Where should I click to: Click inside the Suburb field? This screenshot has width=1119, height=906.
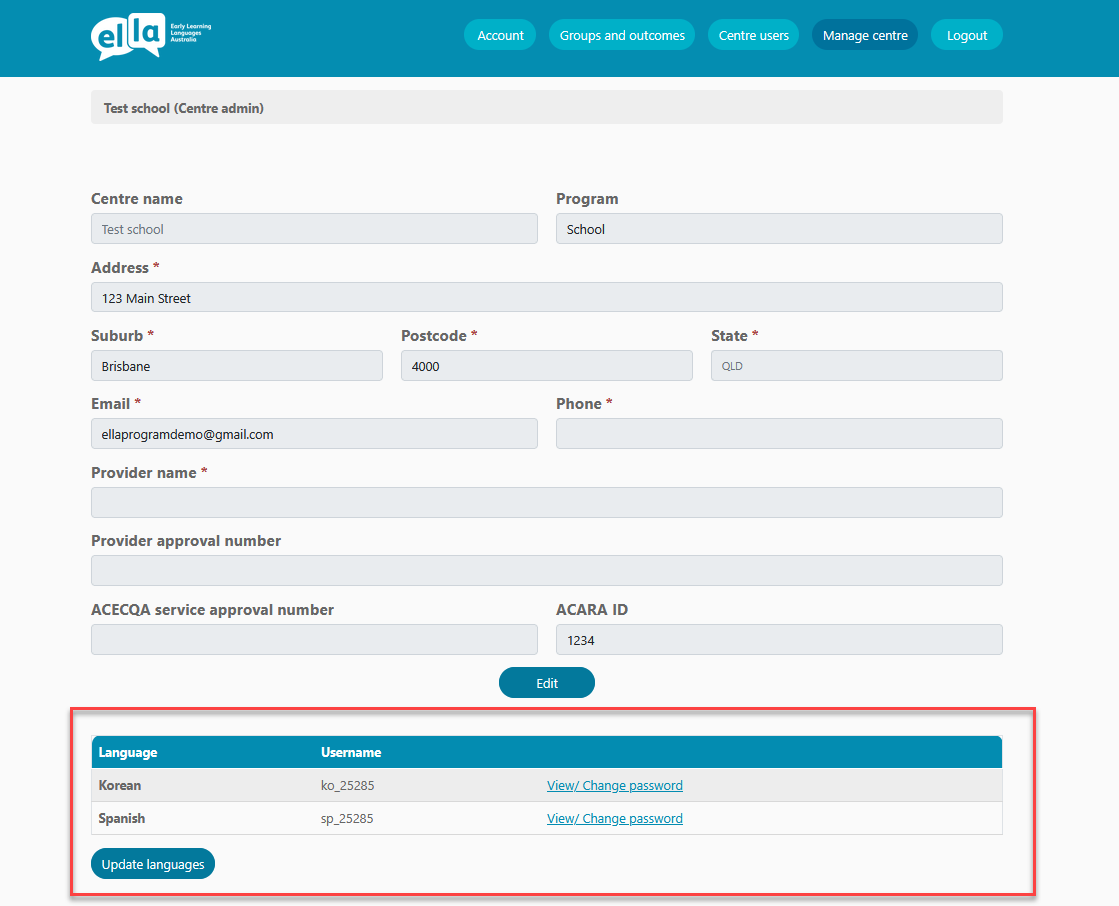[x=236, y=365]
